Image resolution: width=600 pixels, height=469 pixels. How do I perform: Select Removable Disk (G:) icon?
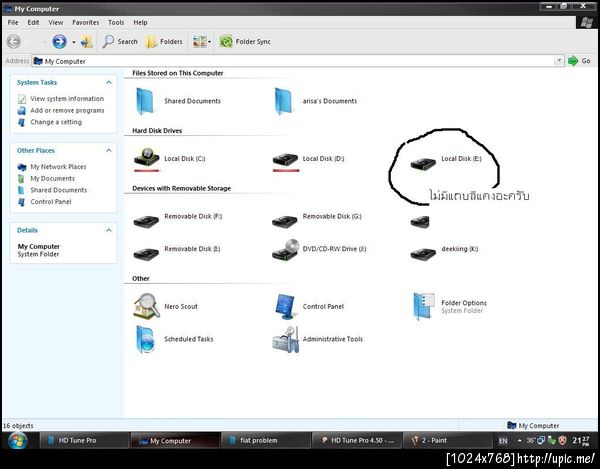pos(285,221)
